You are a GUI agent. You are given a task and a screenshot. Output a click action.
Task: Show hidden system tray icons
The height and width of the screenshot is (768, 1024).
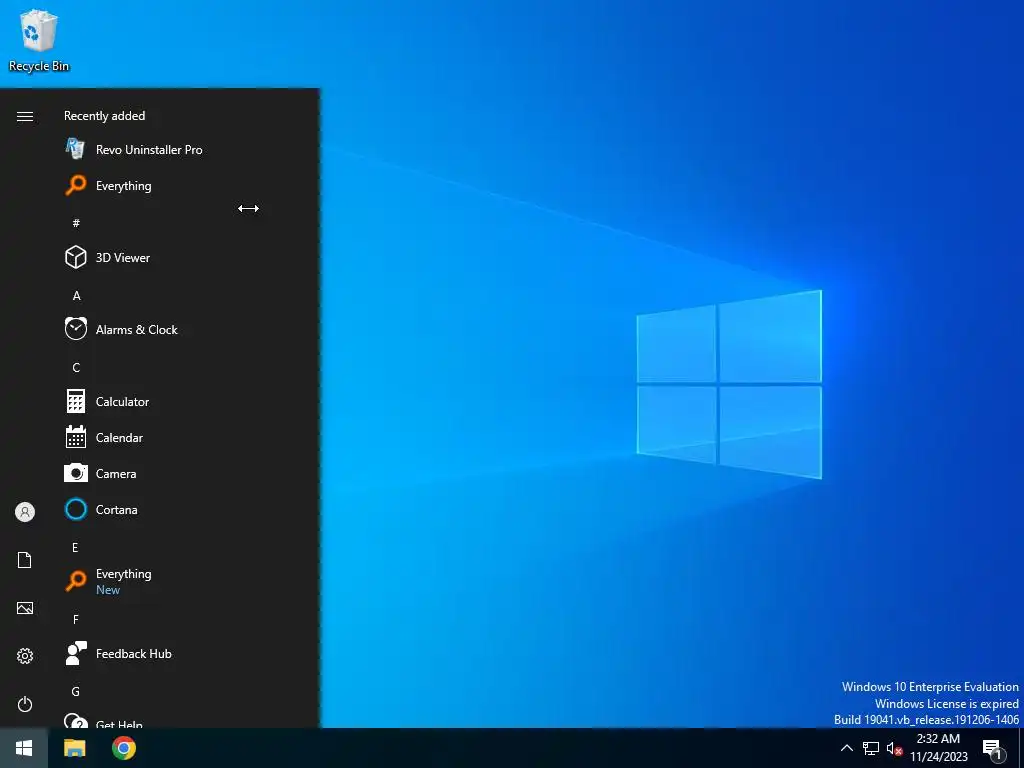[846, 748]
